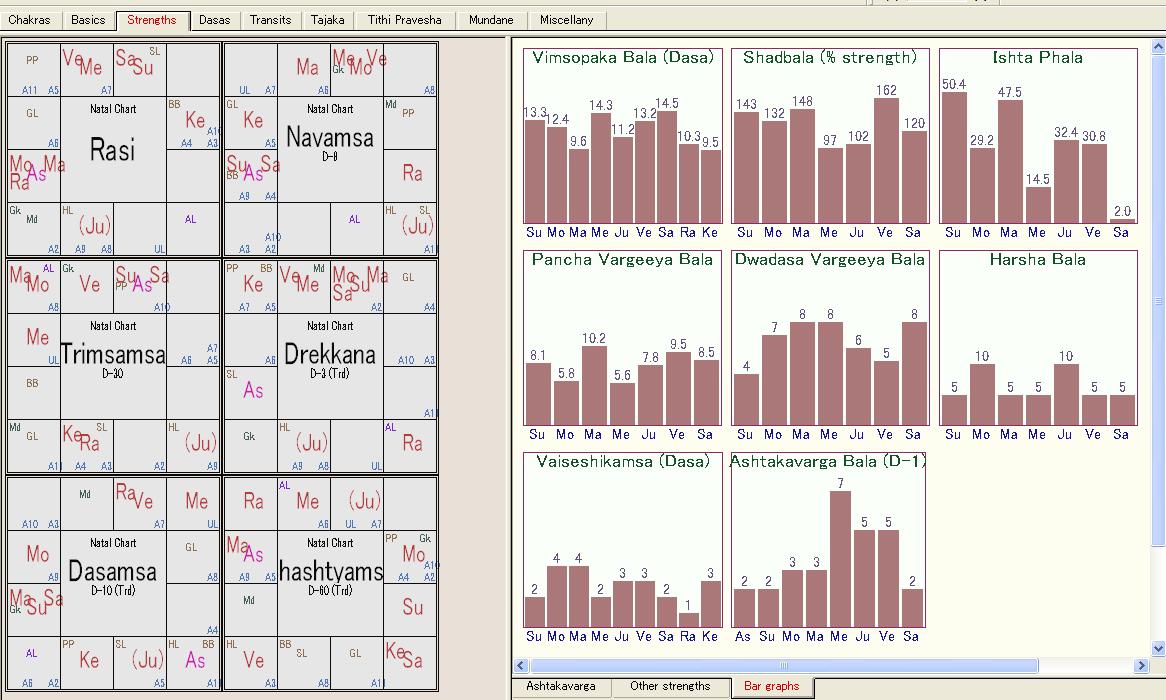The height and width of the screenshot is (700, 1166).
Task: Open the Tajaka tab
Action: (327, 20)
